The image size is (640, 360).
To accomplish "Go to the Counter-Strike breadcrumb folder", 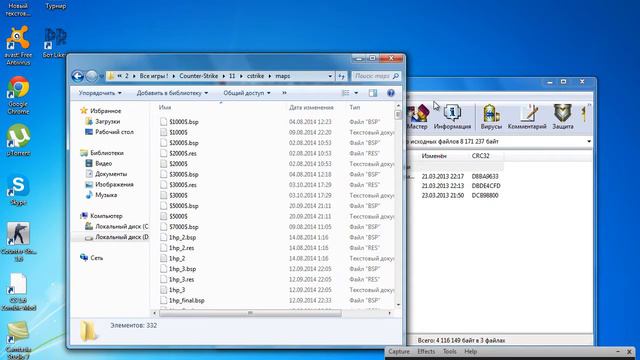I will point(198,76).
